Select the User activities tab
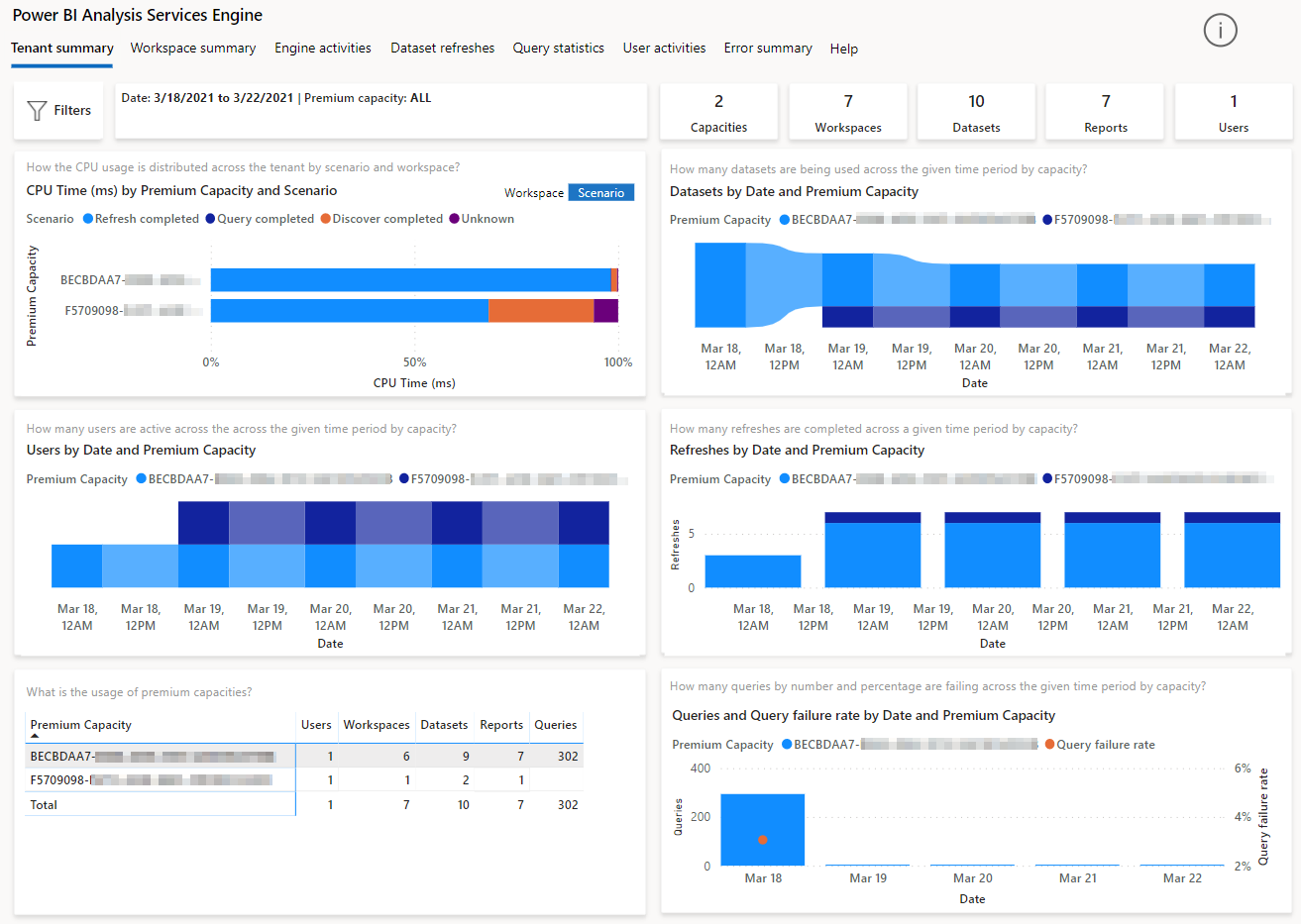Viewport: 1301px width, 924px height. 664,48
